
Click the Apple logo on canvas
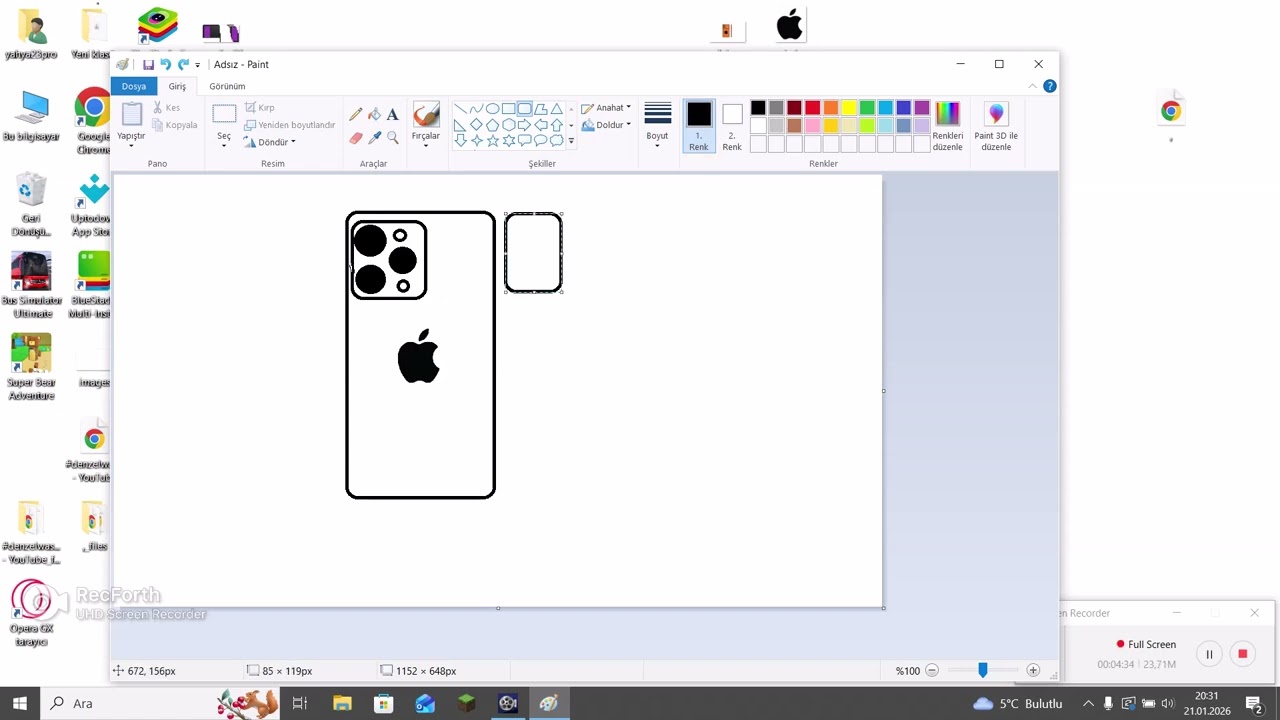[418, 356]
